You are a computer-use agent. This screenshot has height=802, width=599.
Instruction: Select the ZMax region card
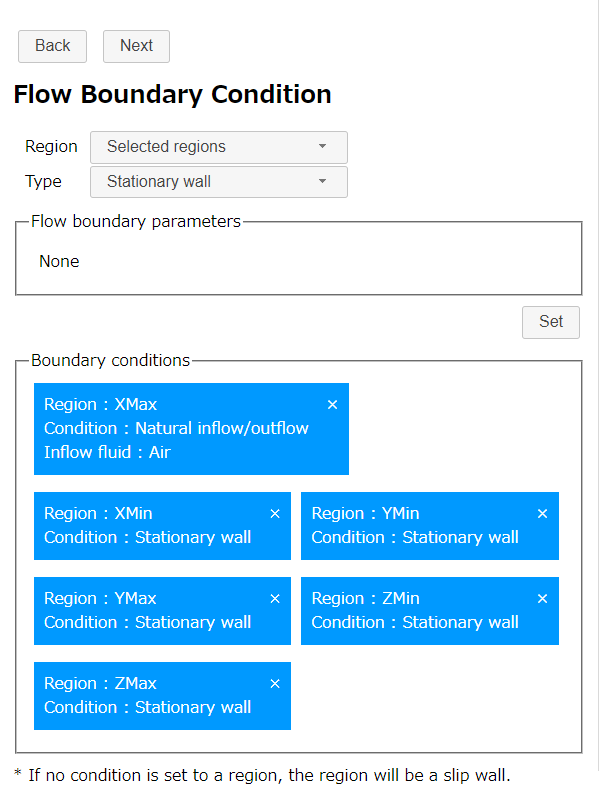coord(162,696)
